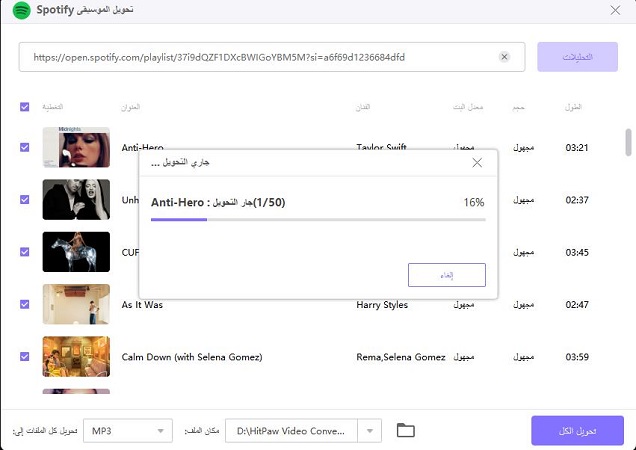Click the Anti-Hero conversion progress bar
Image resolution: width=636 pixels, height=450 pixels.
[x=318, y=220]
